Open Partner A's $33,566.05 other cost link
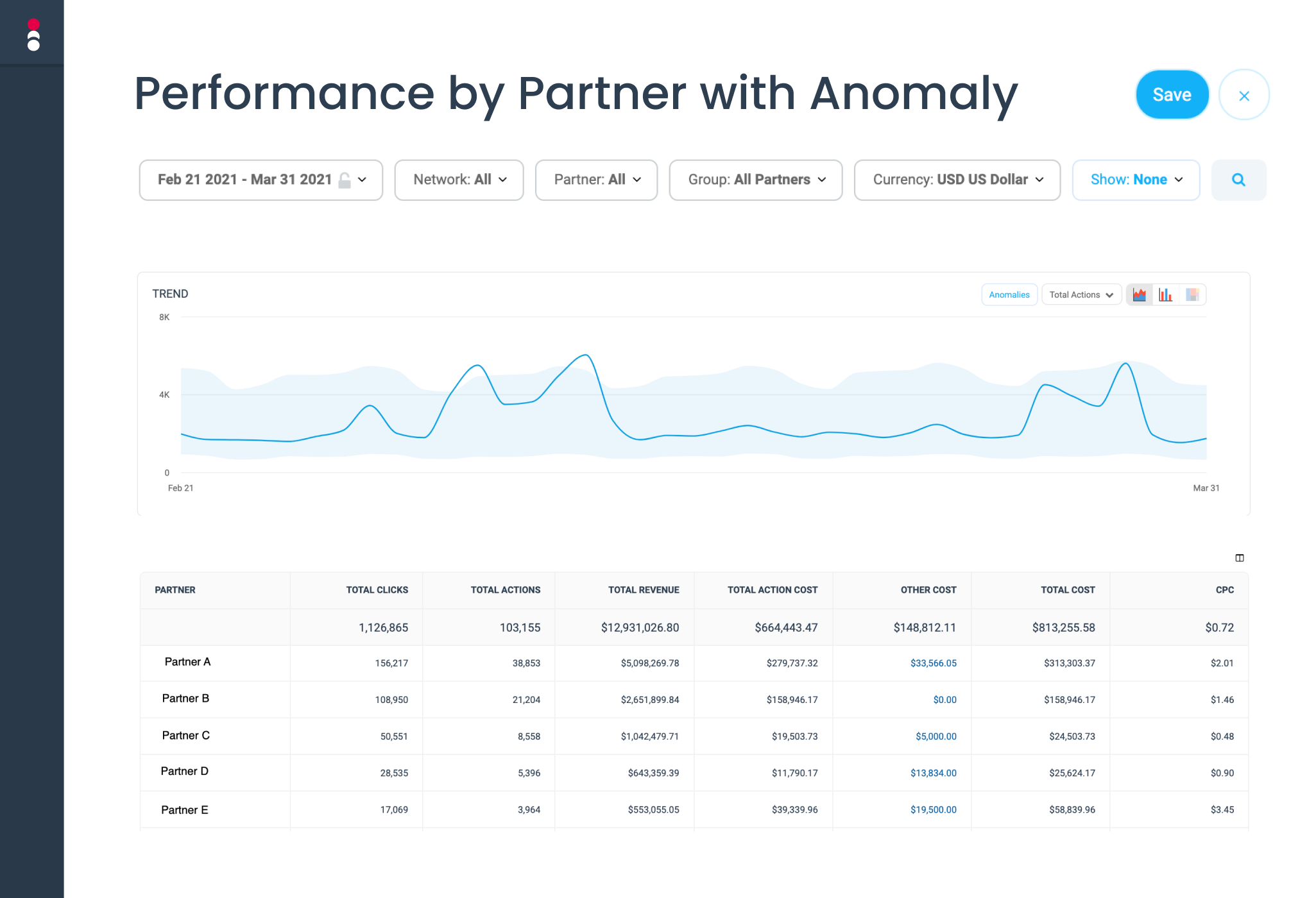The width and height of the screenshot is (1316, 898). 933,663
